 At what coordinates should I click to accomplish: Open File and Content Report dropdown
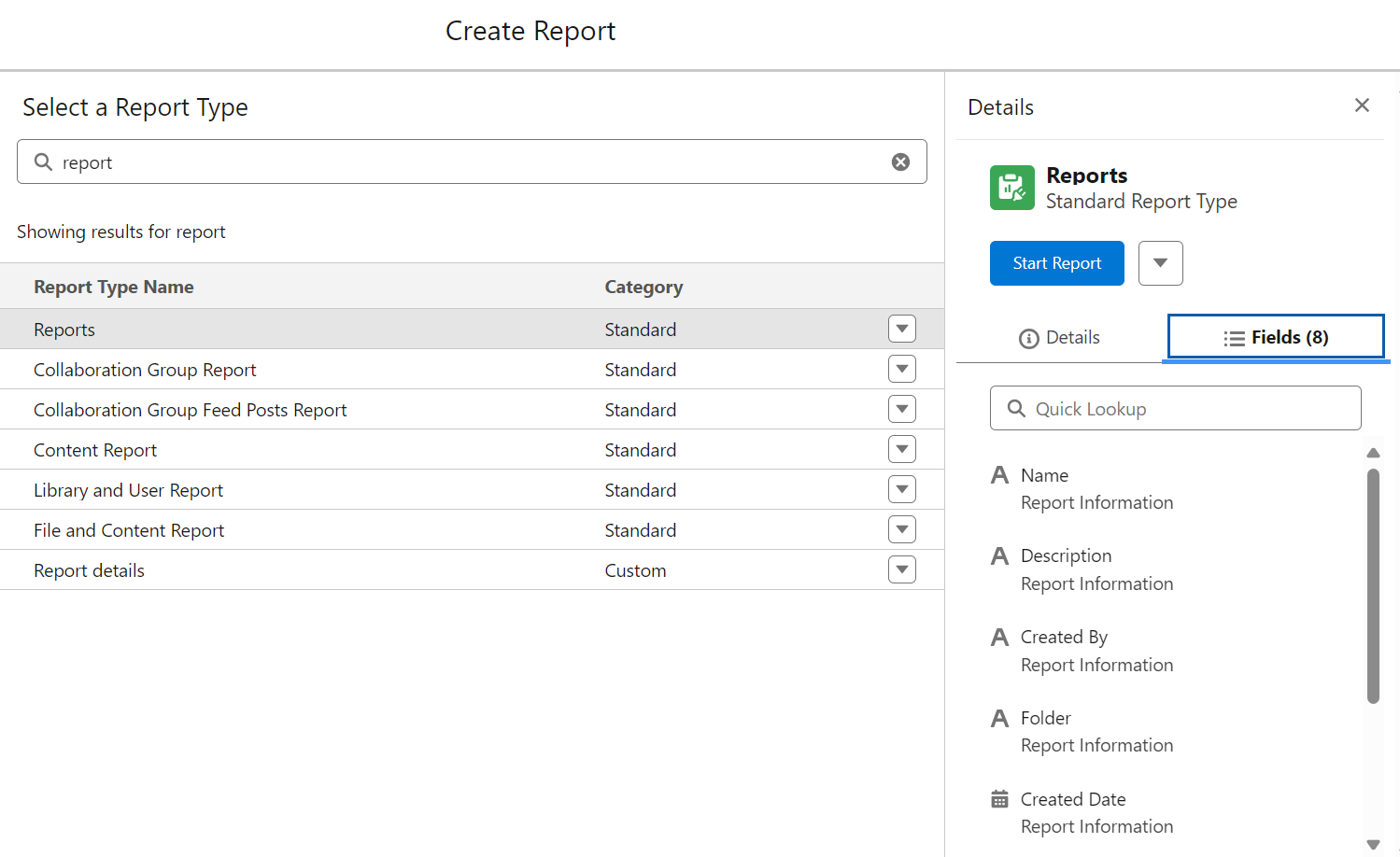coord(902,529)
